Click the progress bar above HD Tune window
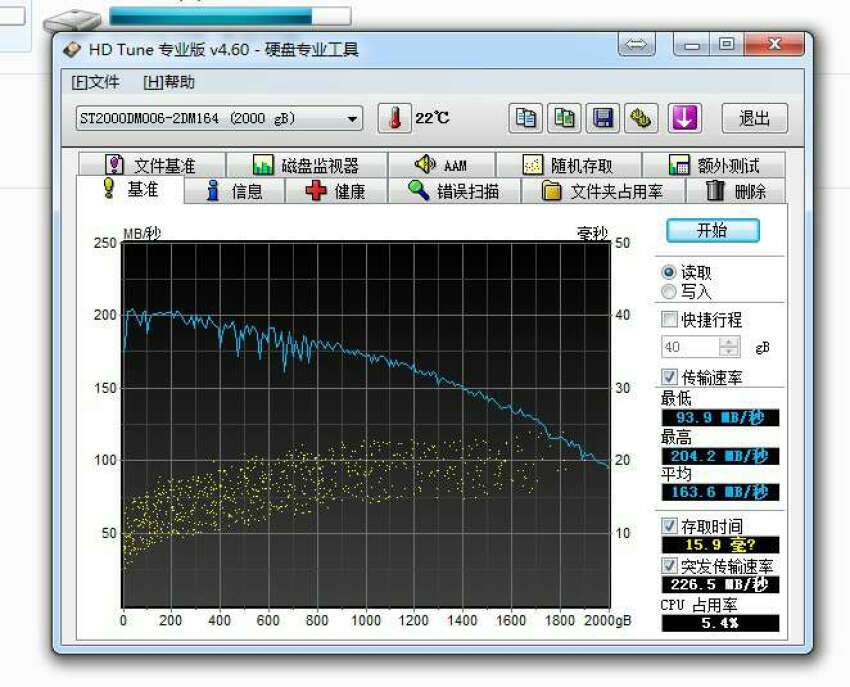This screenshot has height=687, width=850. [x=230, y=16]
